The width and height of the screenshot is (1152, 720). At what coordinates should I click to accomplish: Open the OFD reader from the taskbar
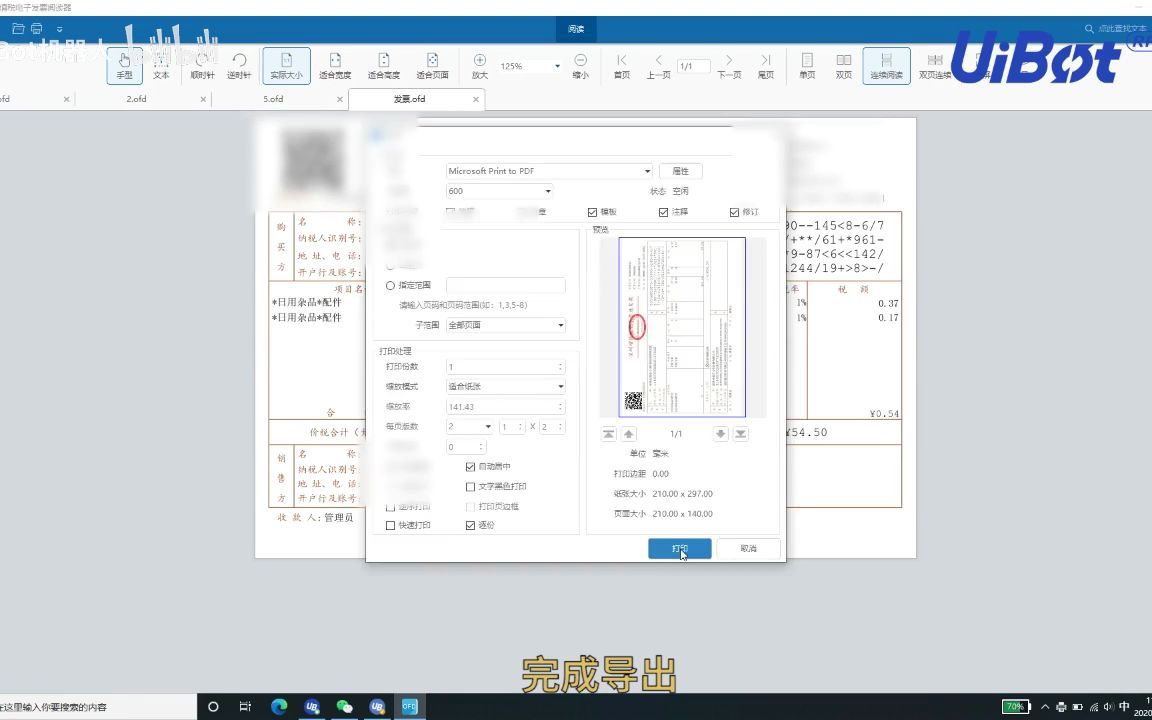pyautogui.click(x=409, y=706)
